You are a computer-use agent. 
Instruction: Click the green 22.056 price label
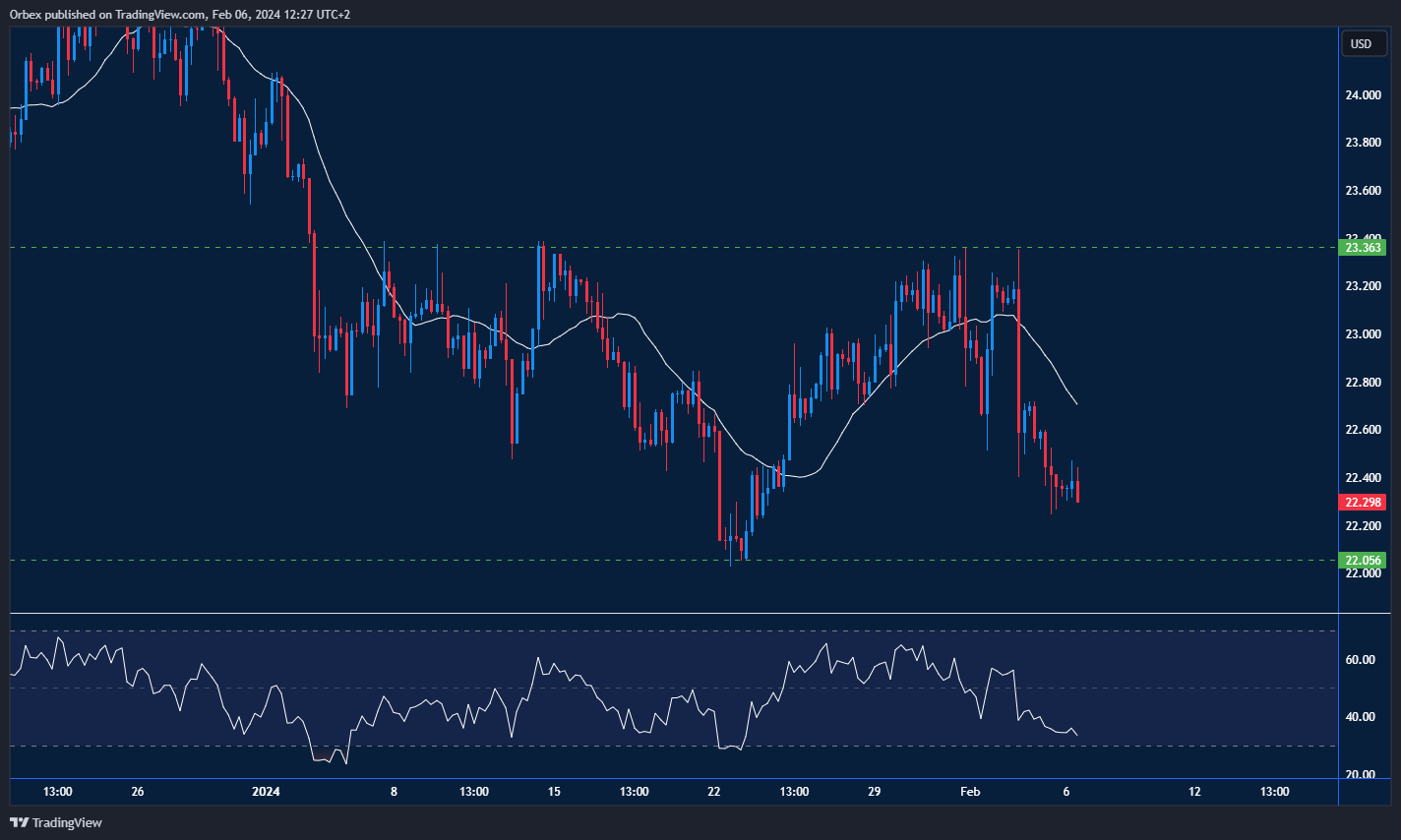pyautogui.click(x=1363, y=561)
